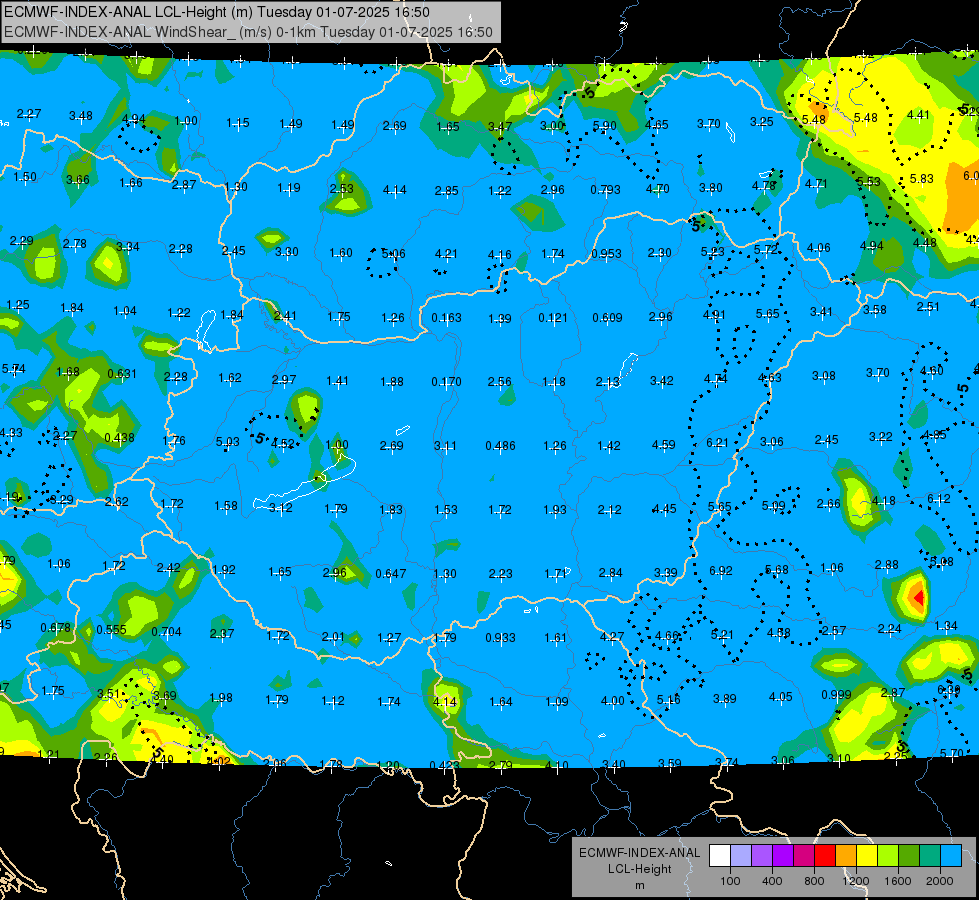Click the wind shear value 0.170
Screen dimensions: 979x900
446,381
